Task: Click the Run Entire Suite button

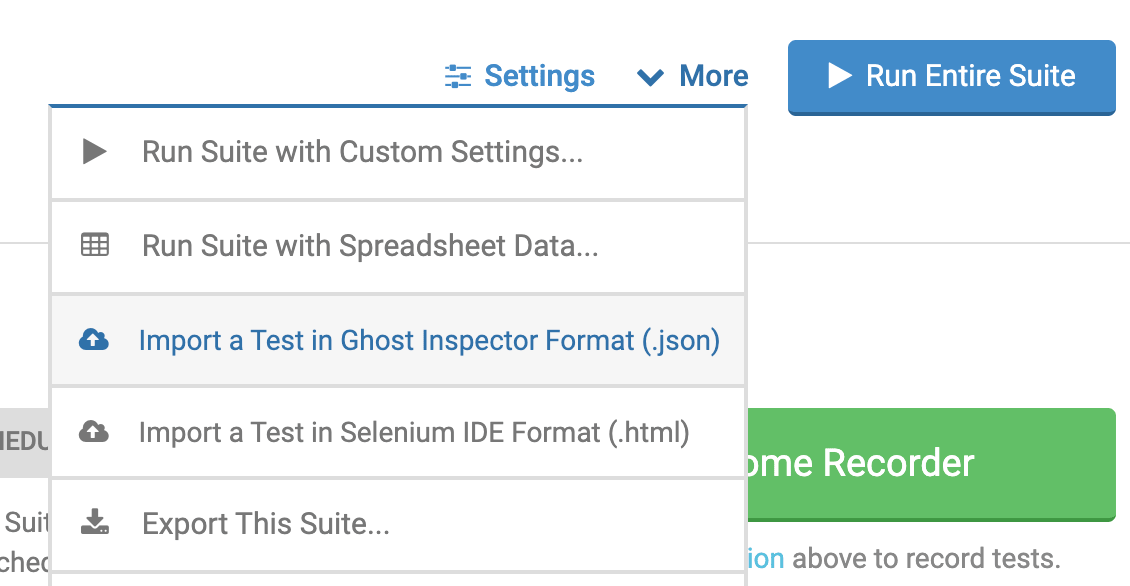Action: [x=951, y=76]
